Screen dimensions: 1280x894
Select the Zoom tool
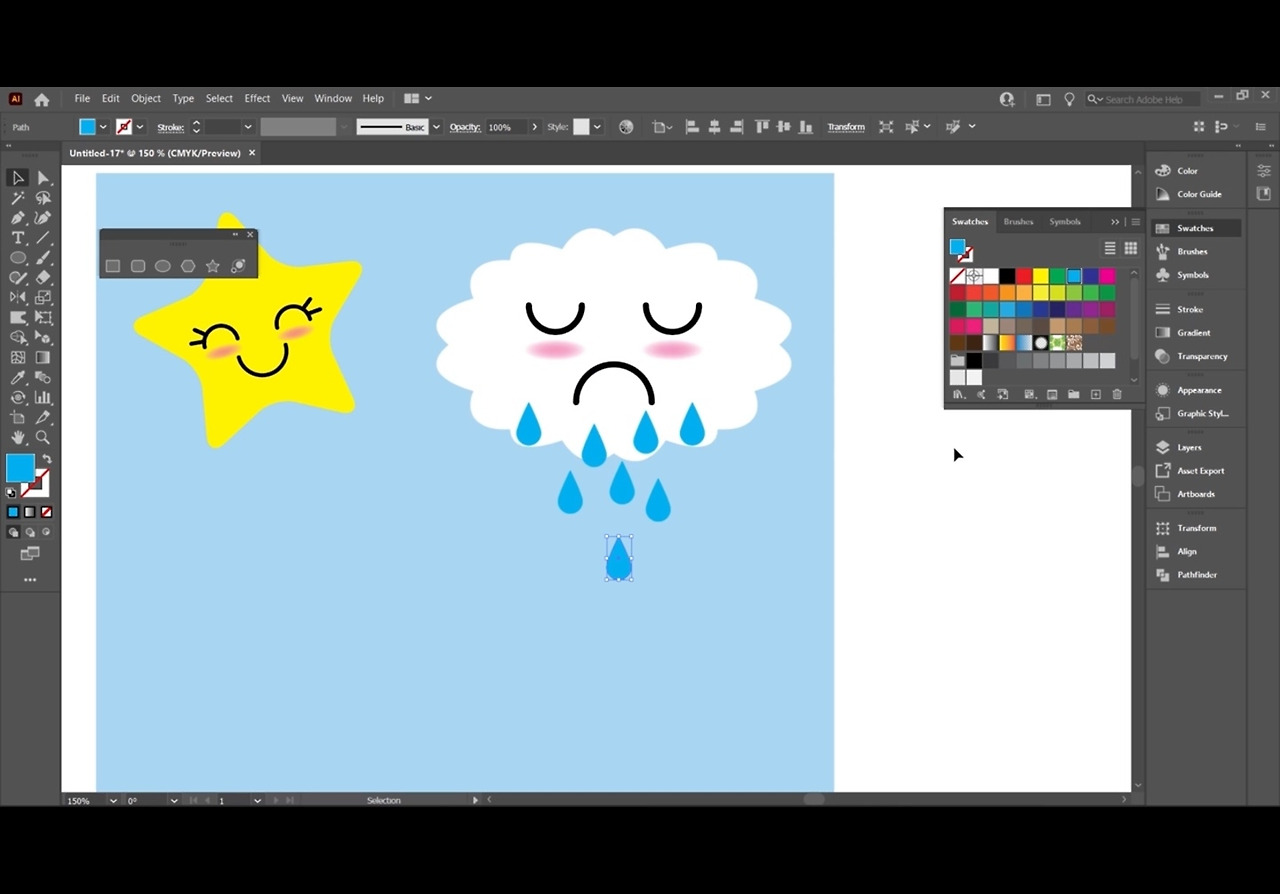pyautogui.click(x=43, y=437)
